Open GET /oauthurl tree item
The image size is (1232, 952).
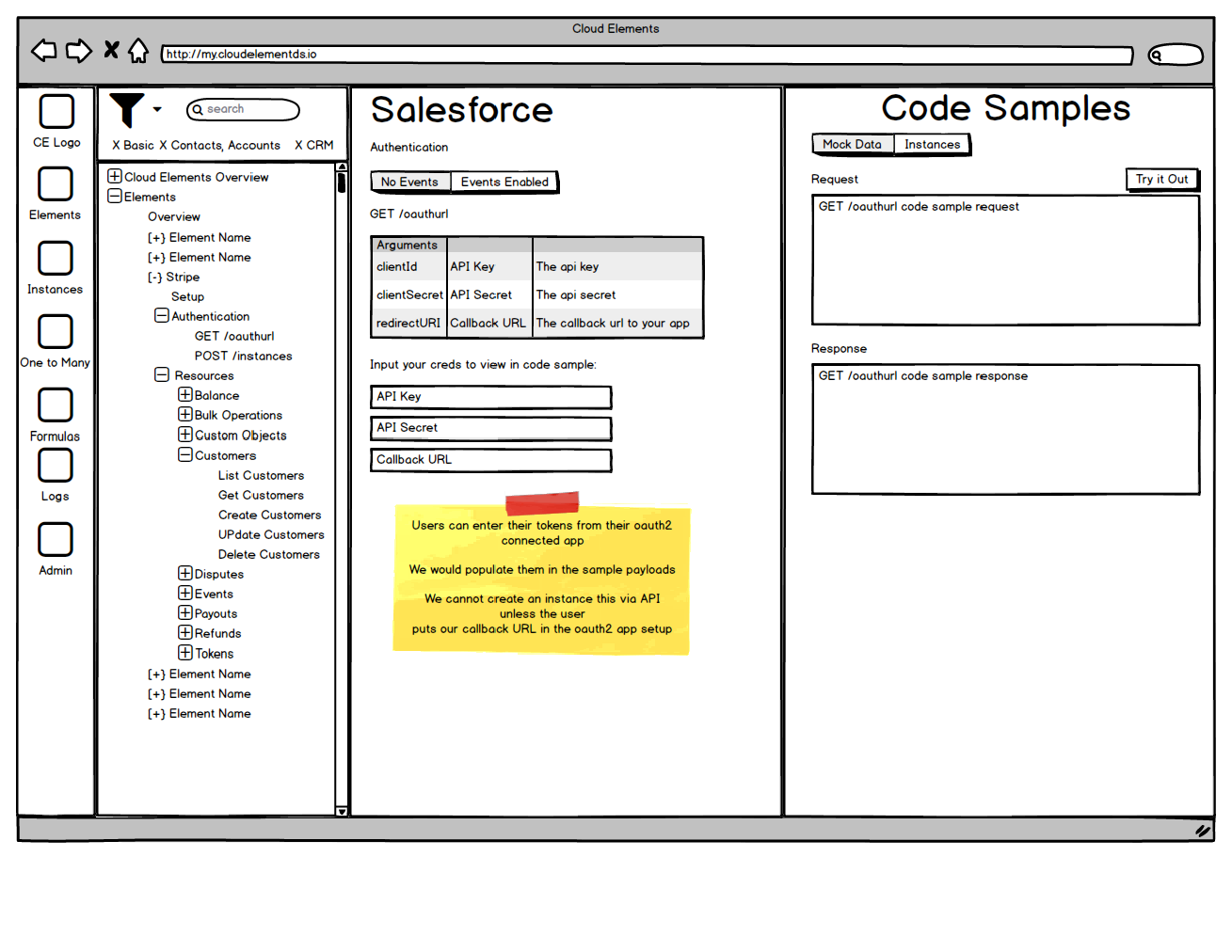[x=234, y=337]
